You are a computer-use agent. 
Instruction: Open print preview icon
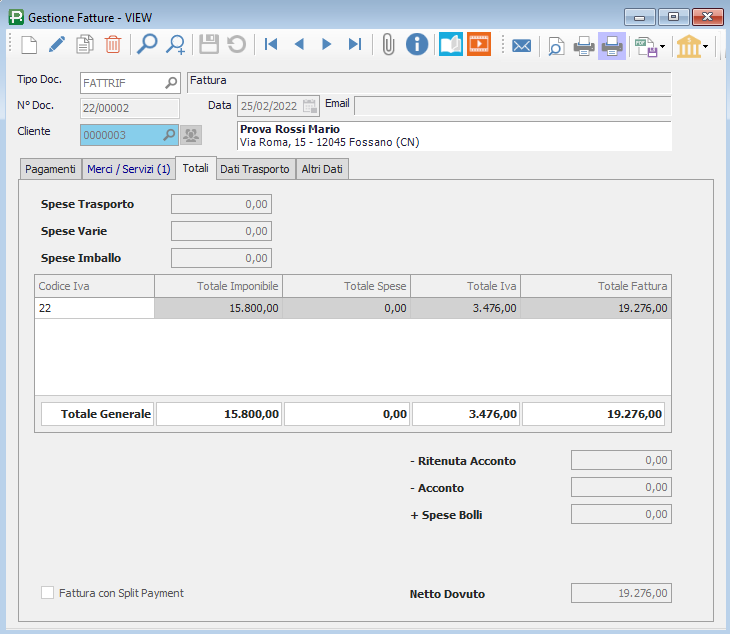coord(555,45)
